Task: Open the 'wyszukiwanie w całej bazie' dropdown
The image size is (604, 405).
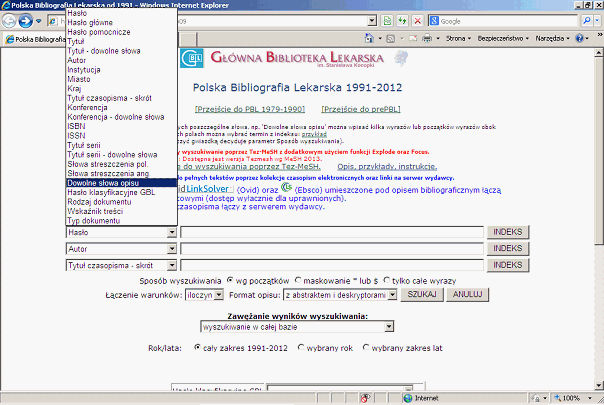Action: tap(389, 327)
